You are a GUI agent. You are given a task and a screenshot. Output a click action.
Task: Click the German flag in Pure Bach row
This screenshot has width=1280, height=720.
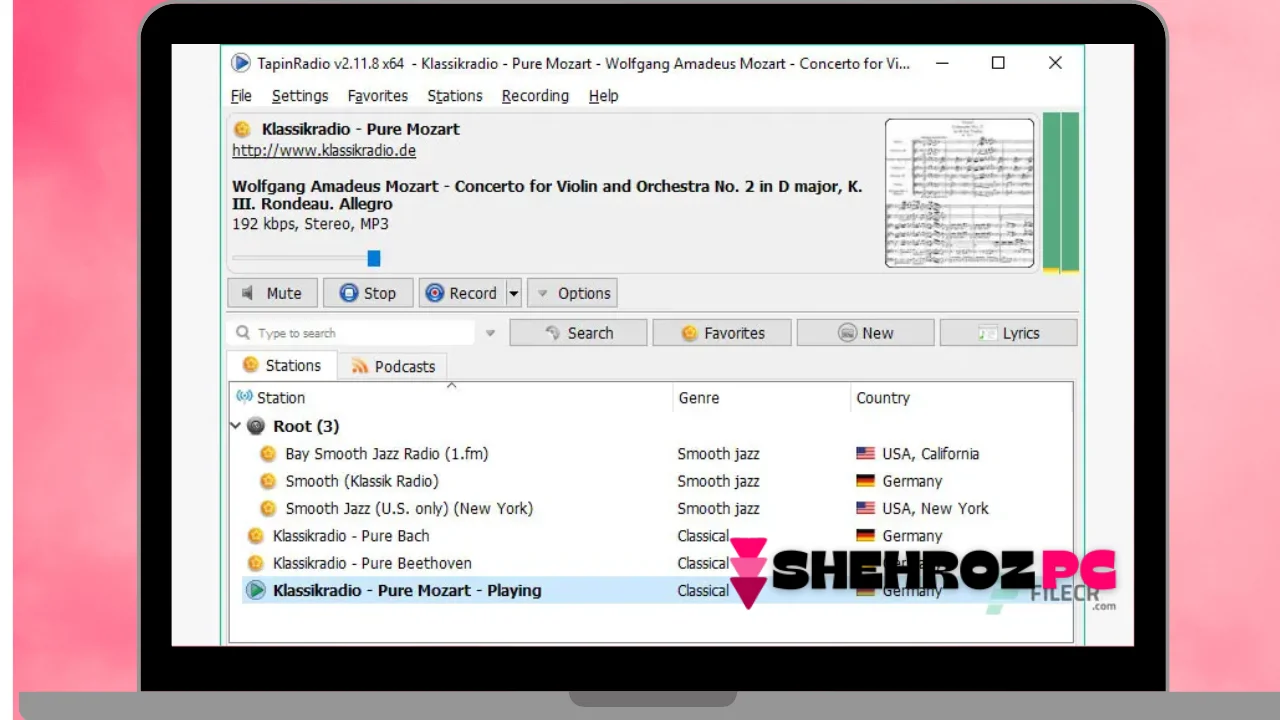click(865, 536)
